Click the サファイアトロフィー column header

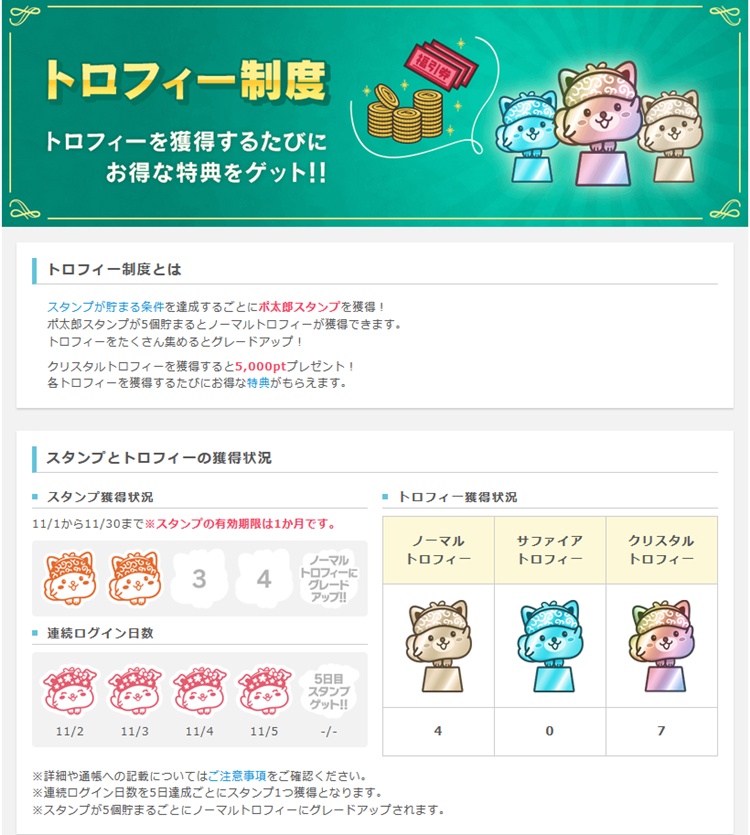(550, 550)
